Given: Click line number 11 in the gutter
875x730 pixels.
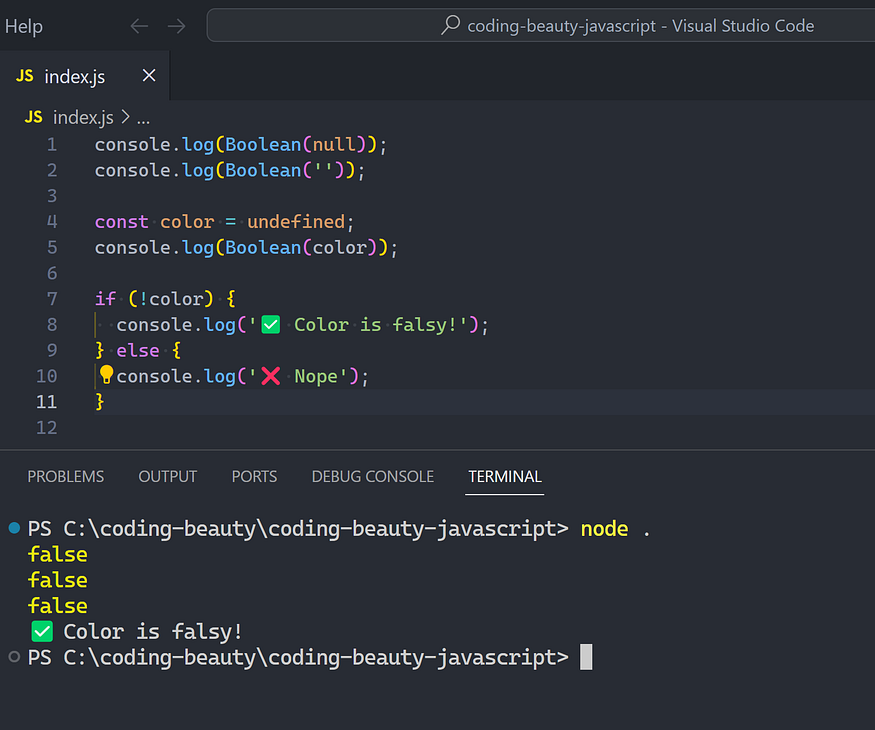Looking at the screenshot, I should (47, 402).
